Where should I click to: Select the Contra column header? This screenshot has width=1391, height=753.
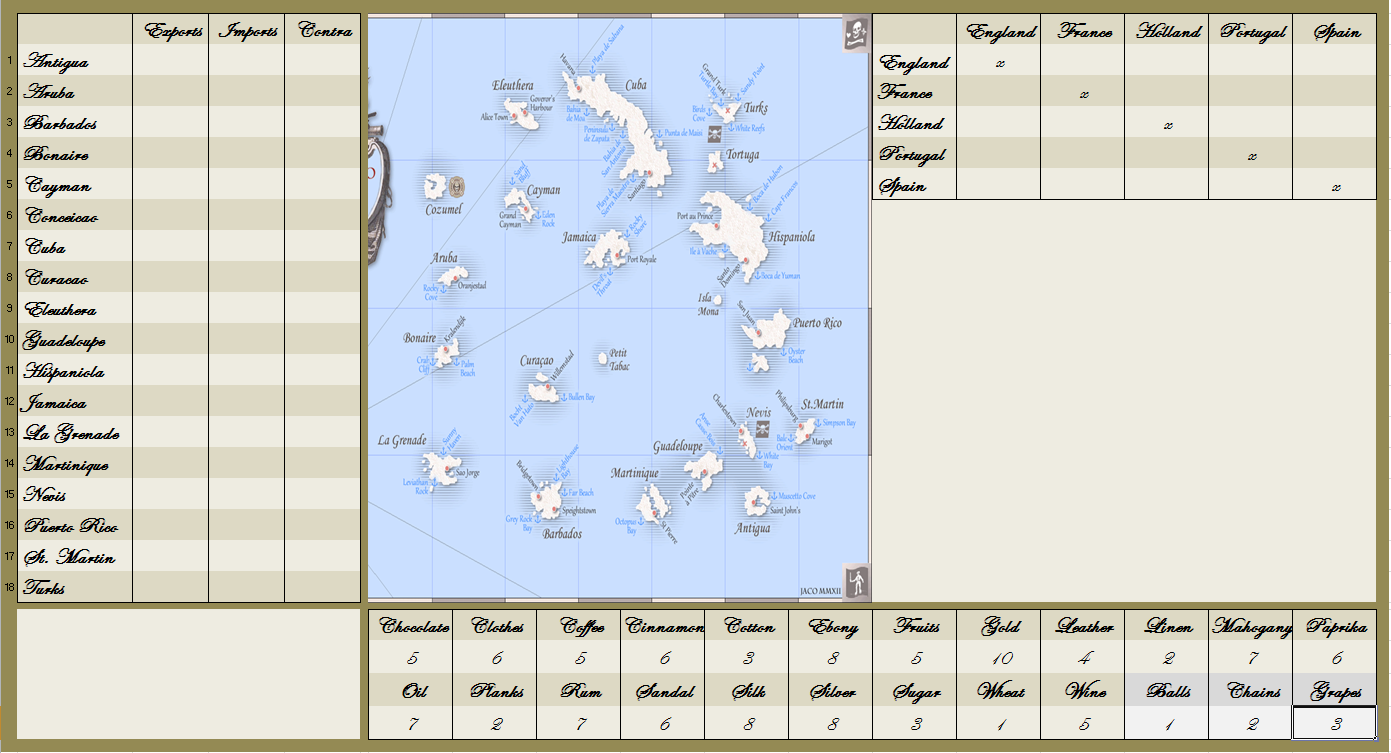(x=323, y=30)
